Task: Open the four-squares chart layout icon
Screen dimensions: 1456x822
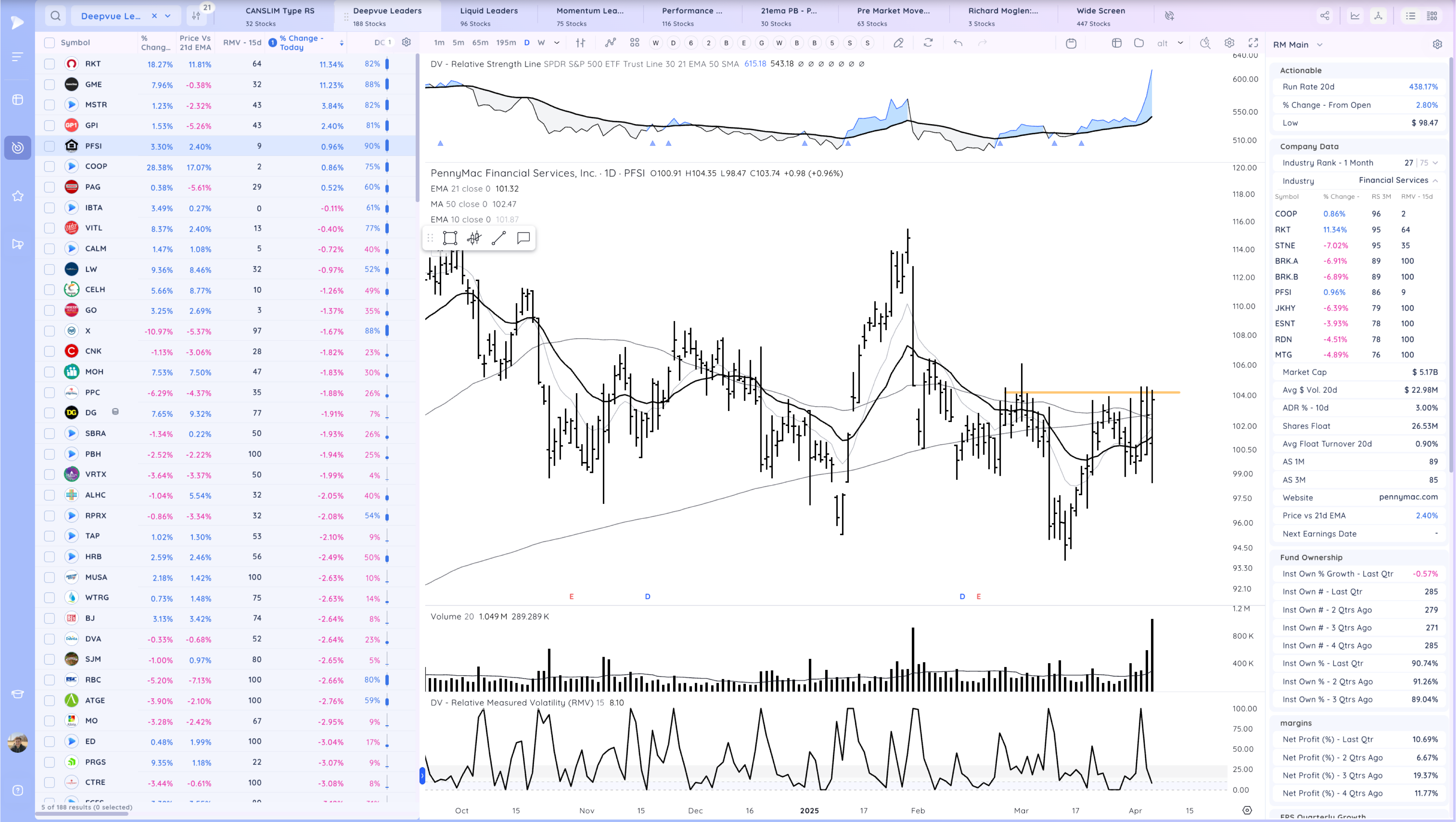Action: pos(635,42)
